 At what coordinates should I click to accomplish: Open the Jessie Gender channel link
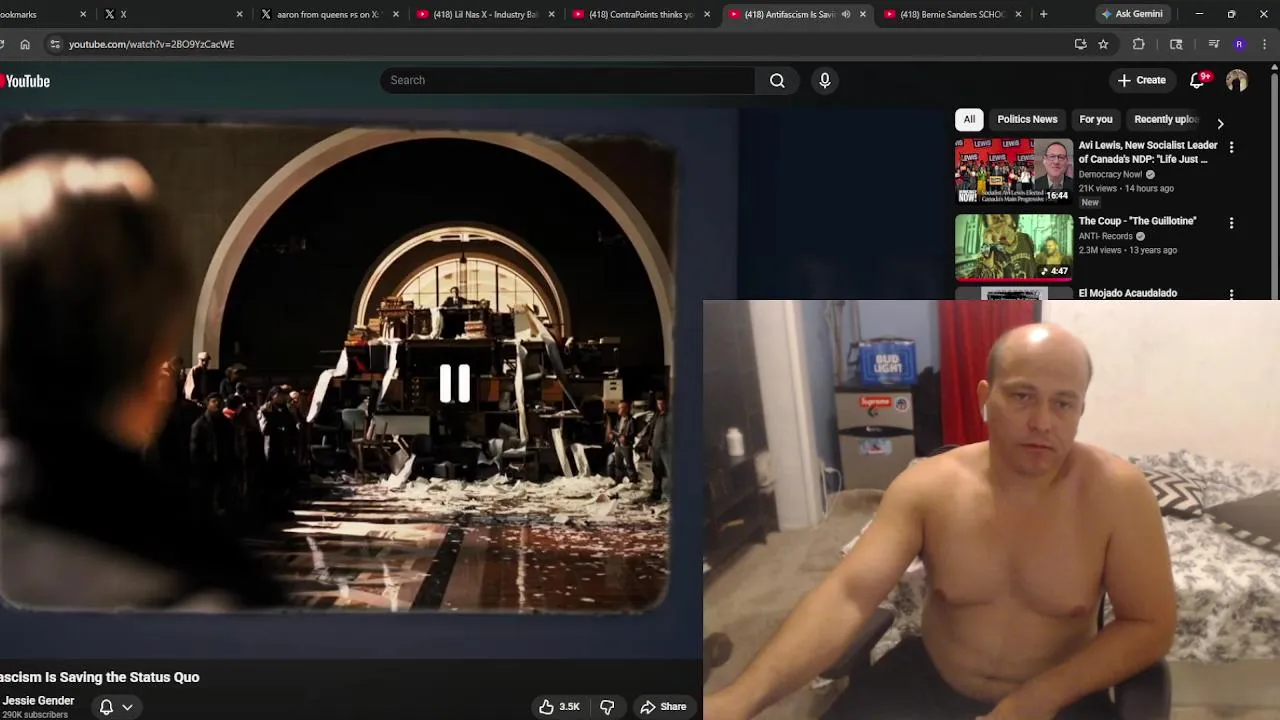pyautogui.click(x=38, y=701)
